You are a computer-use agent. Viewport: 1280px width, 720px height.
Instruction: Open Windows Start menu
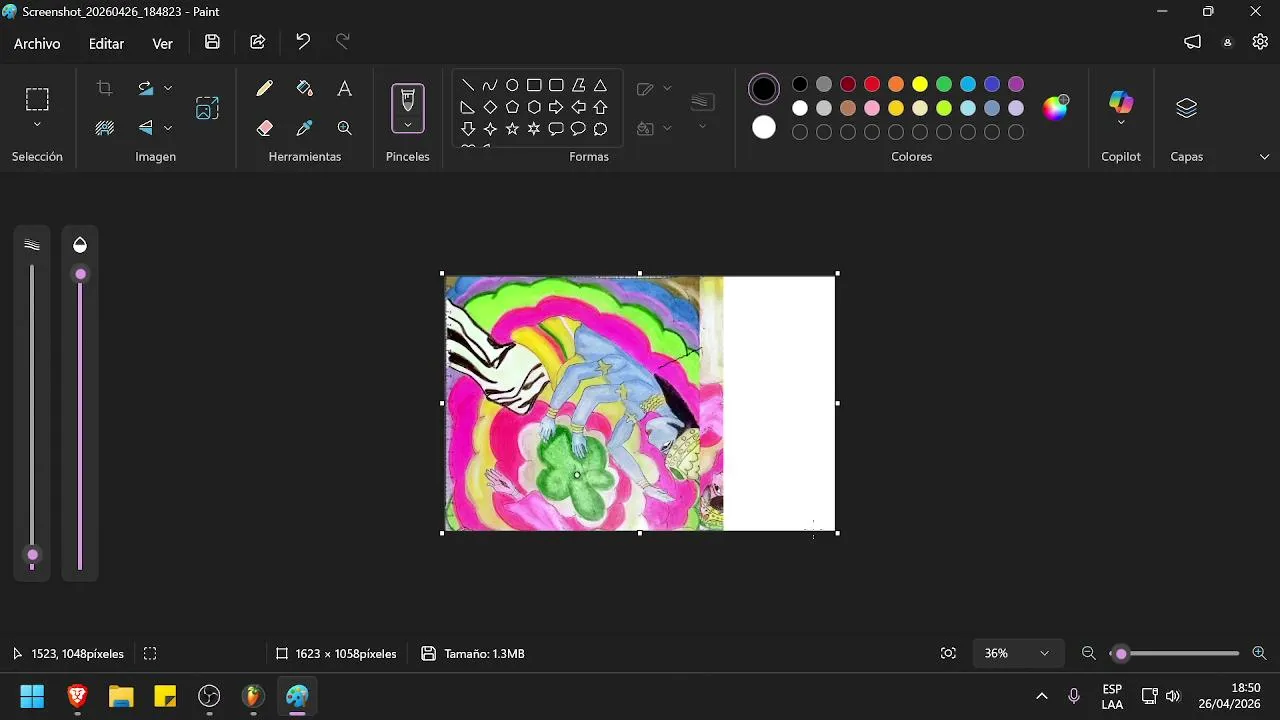coord(32,696)
